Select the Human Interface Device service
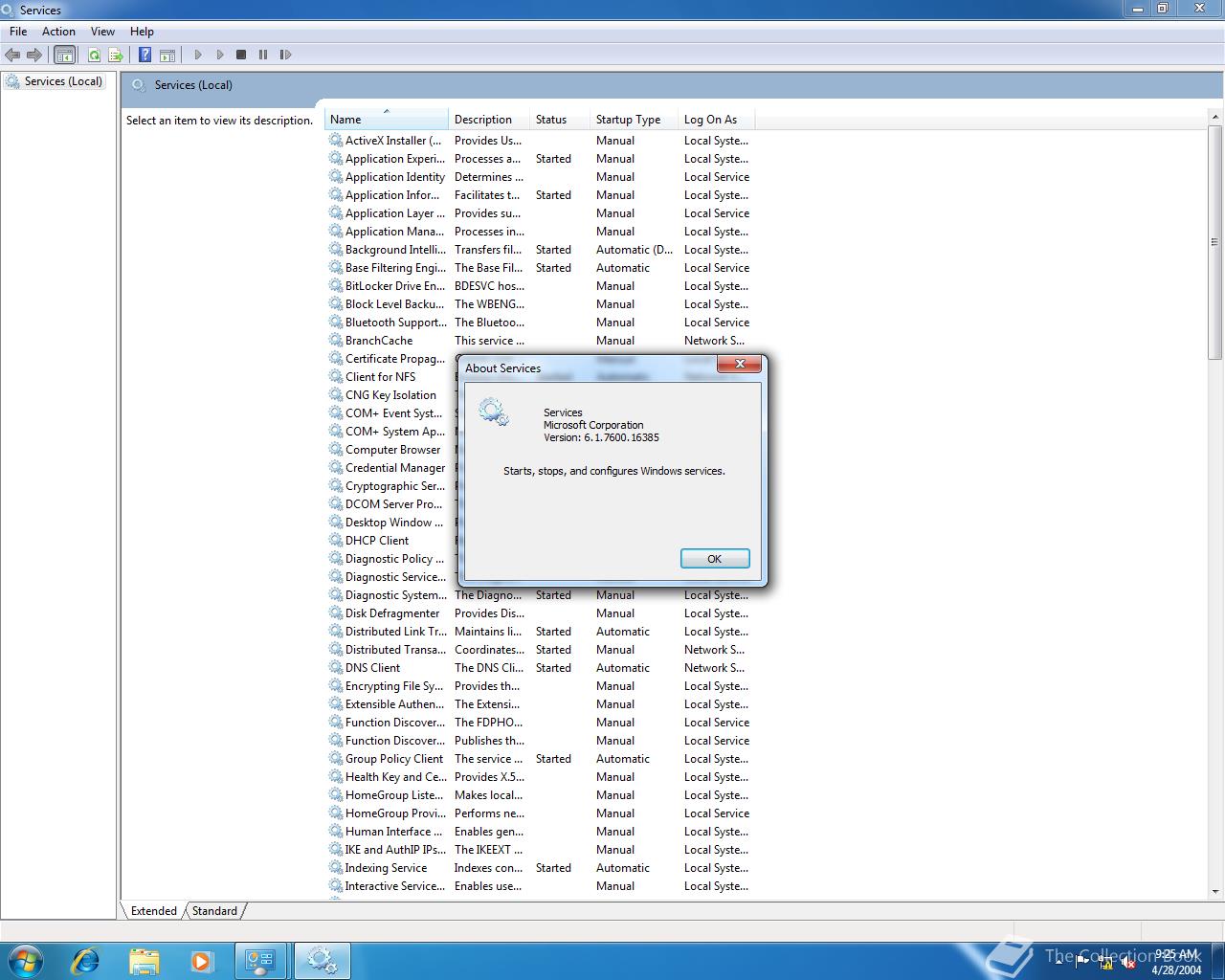Image resolution: width=1225 pixels, height=980 pixels. pos(540,831)
